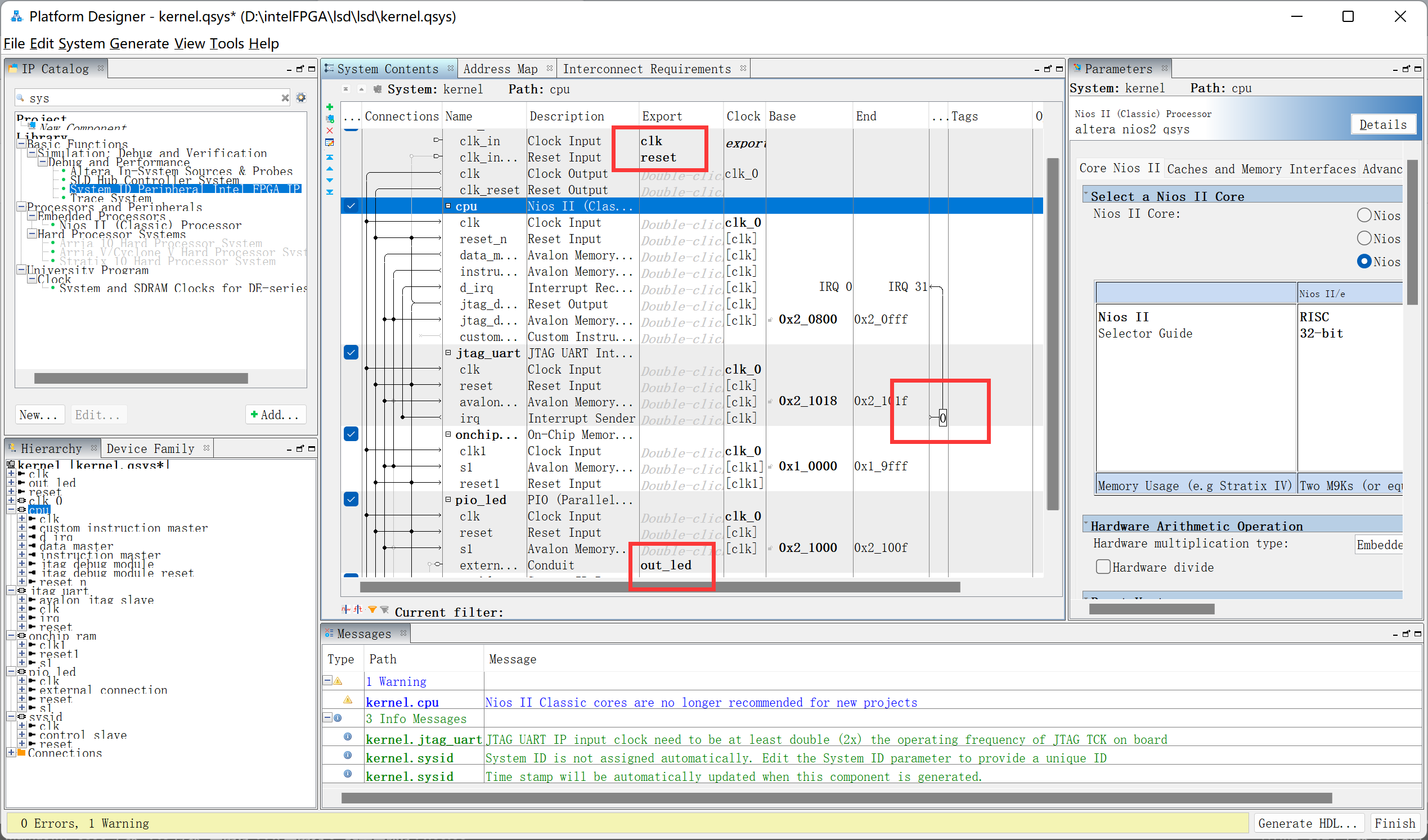
Task: Click the second reset domain display icon beside filter
Action: 358,610
